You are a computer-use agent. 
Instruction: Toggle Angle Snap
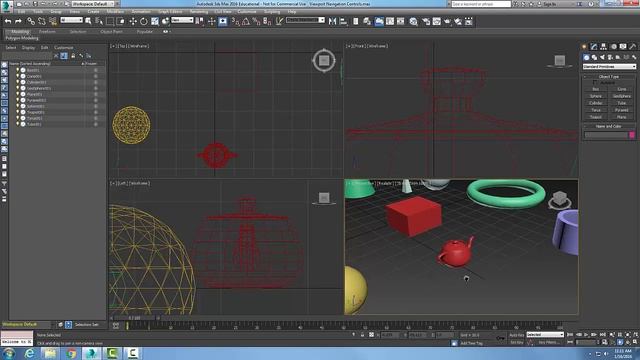tap(246, 21)
